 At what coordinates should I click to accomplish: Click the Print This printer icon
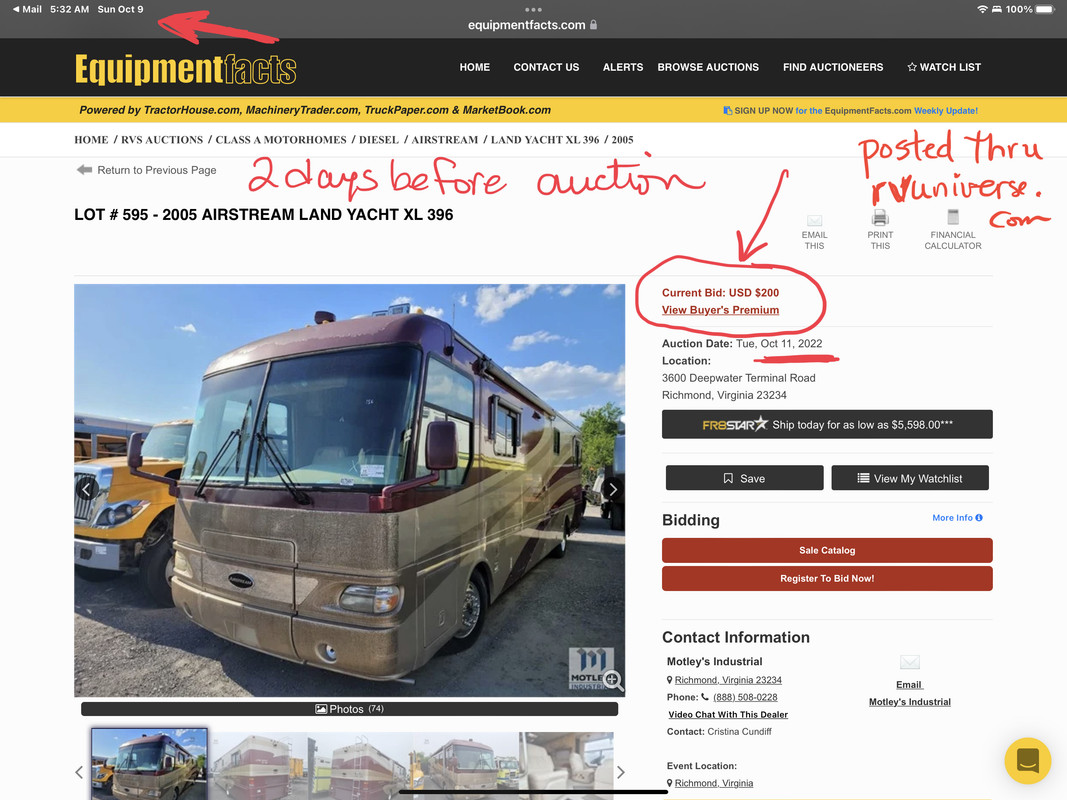pyautogui.click(x=880, y=218)
